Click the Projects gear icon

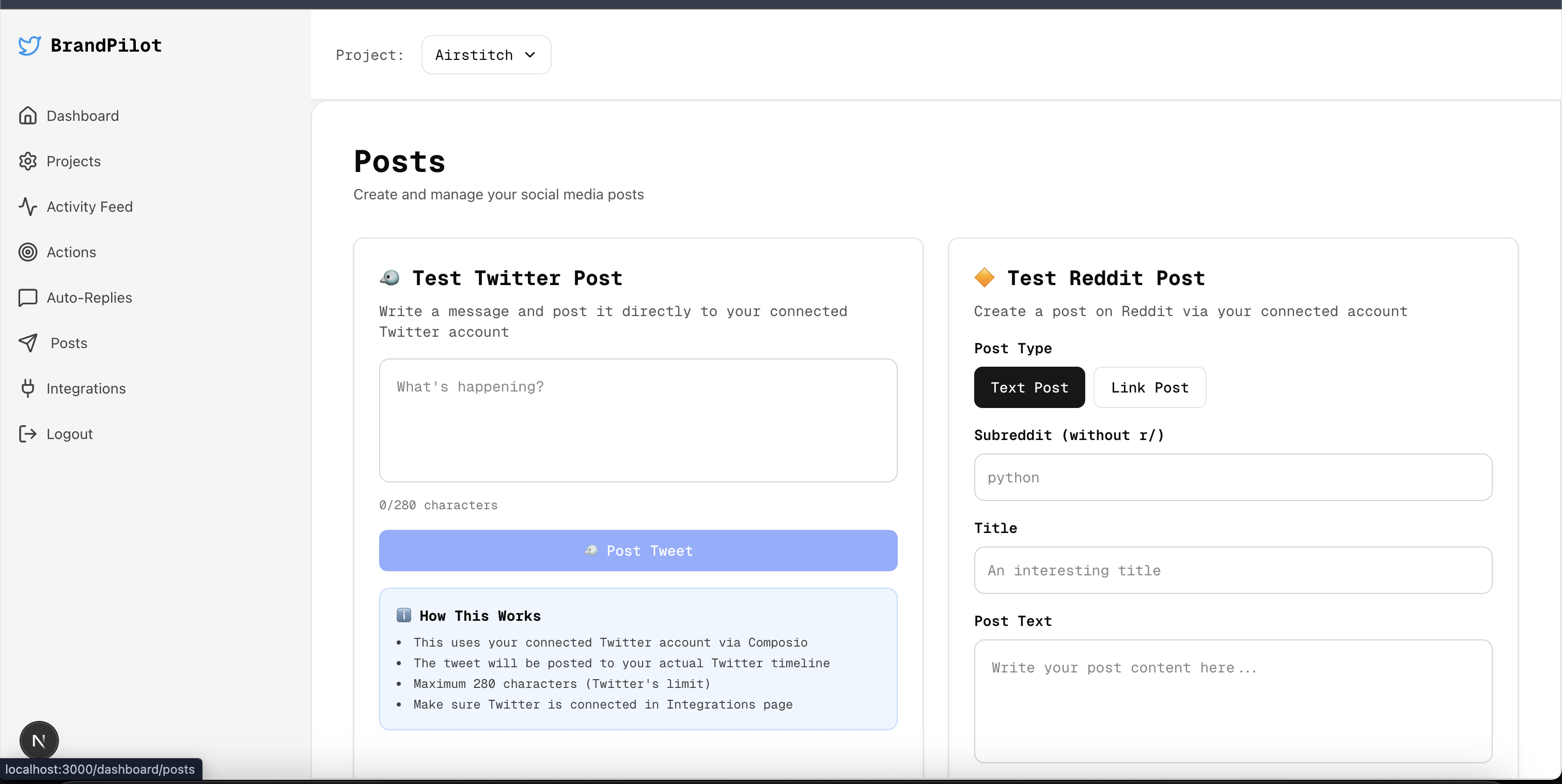point(27,161)
